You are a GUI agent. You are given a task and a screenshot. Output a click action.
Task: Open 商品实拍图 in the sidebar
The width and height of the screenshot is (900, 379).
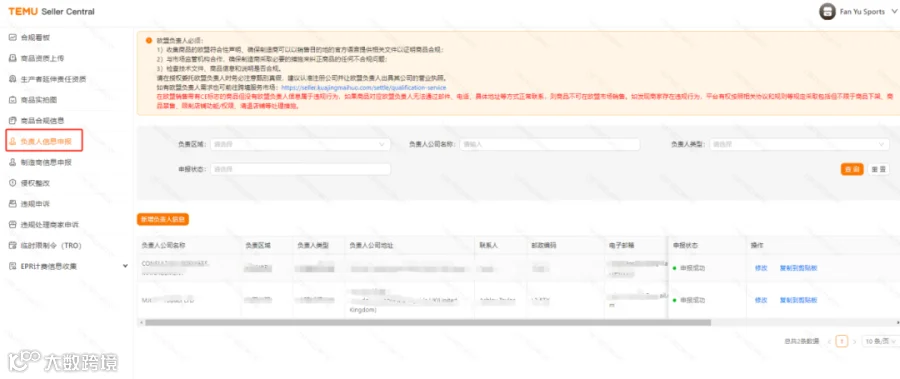39,99
